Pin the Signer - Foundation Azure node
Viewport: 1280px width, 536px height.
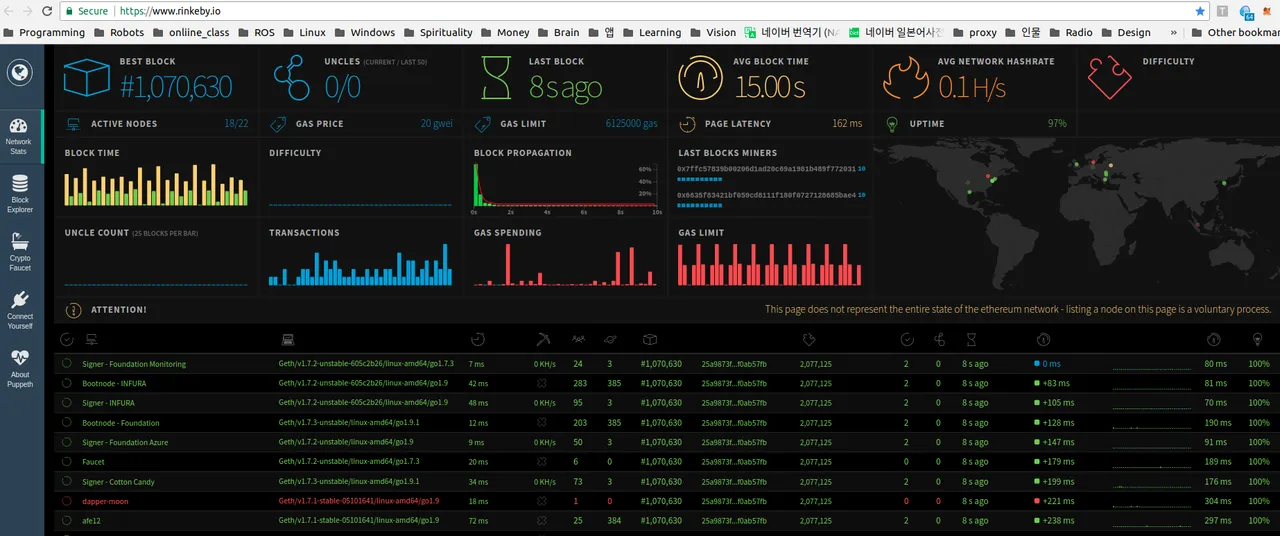point(67,442)
